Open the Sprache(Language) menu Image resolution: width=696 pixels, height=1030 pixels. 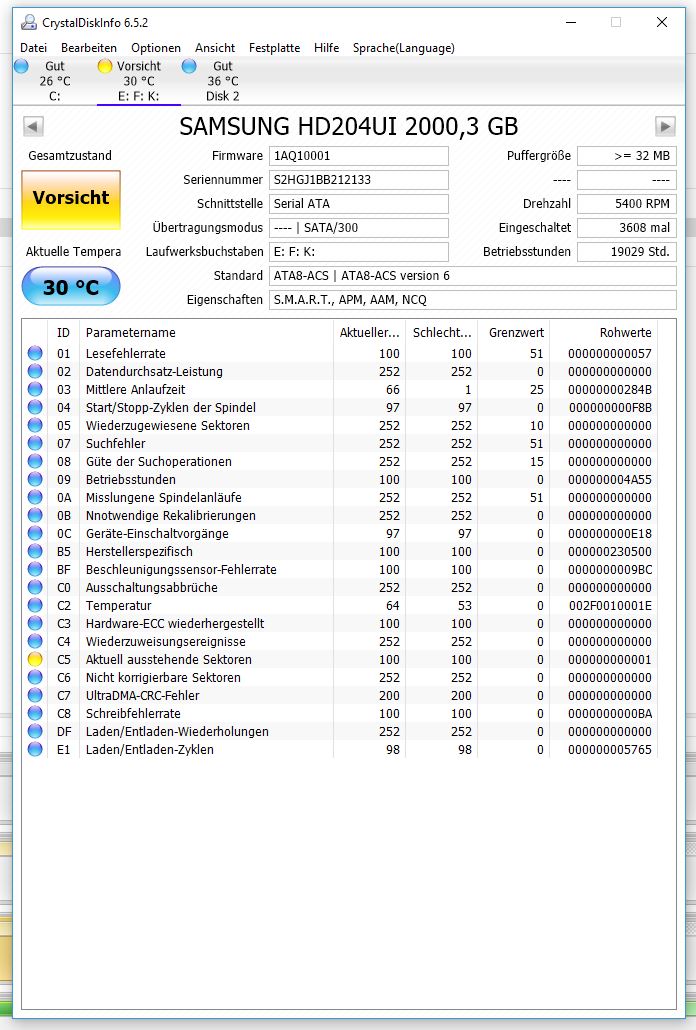(404, 48)
